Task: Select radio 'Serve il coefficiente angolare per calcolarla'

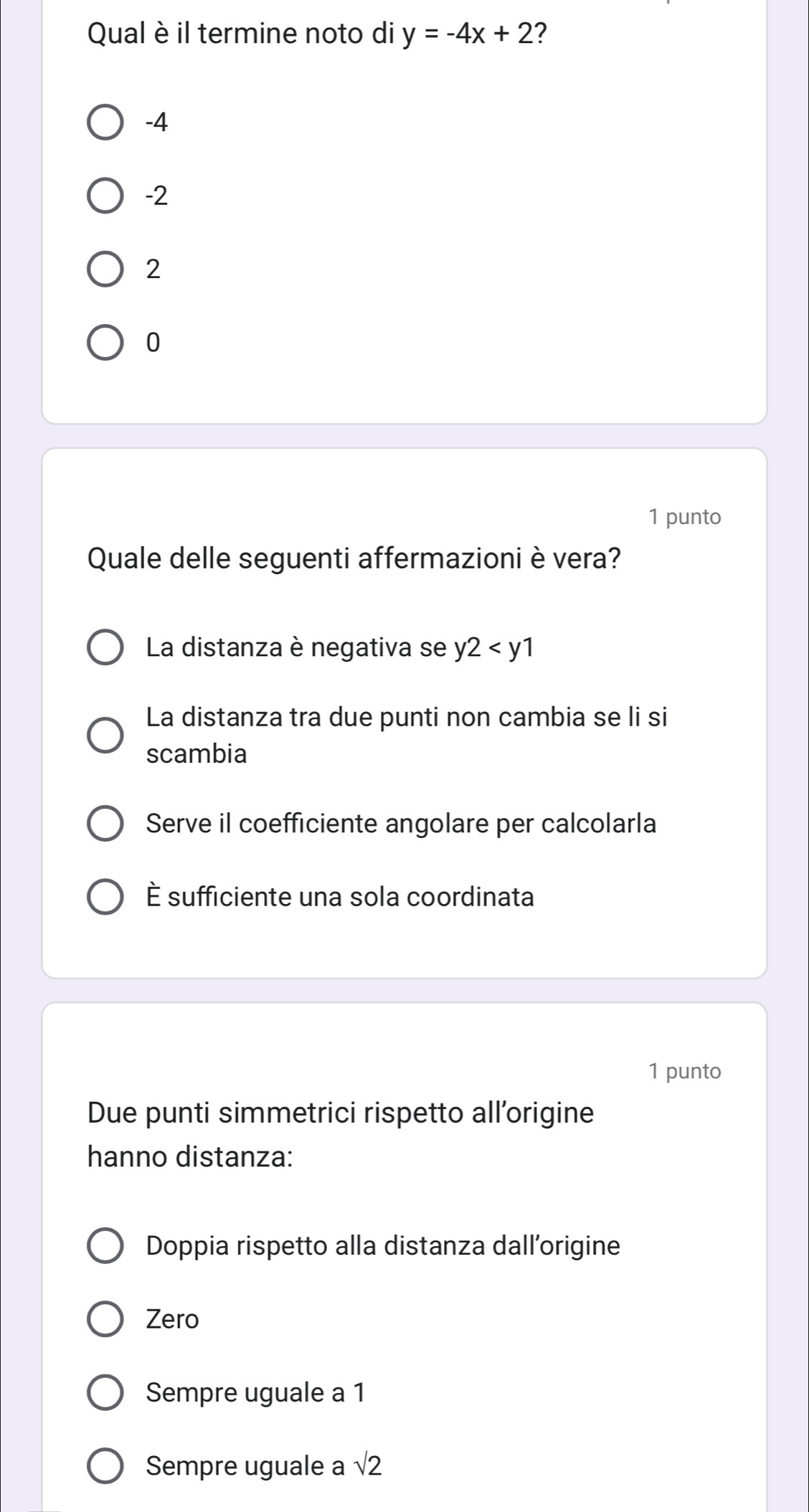Action: [105, 824]
